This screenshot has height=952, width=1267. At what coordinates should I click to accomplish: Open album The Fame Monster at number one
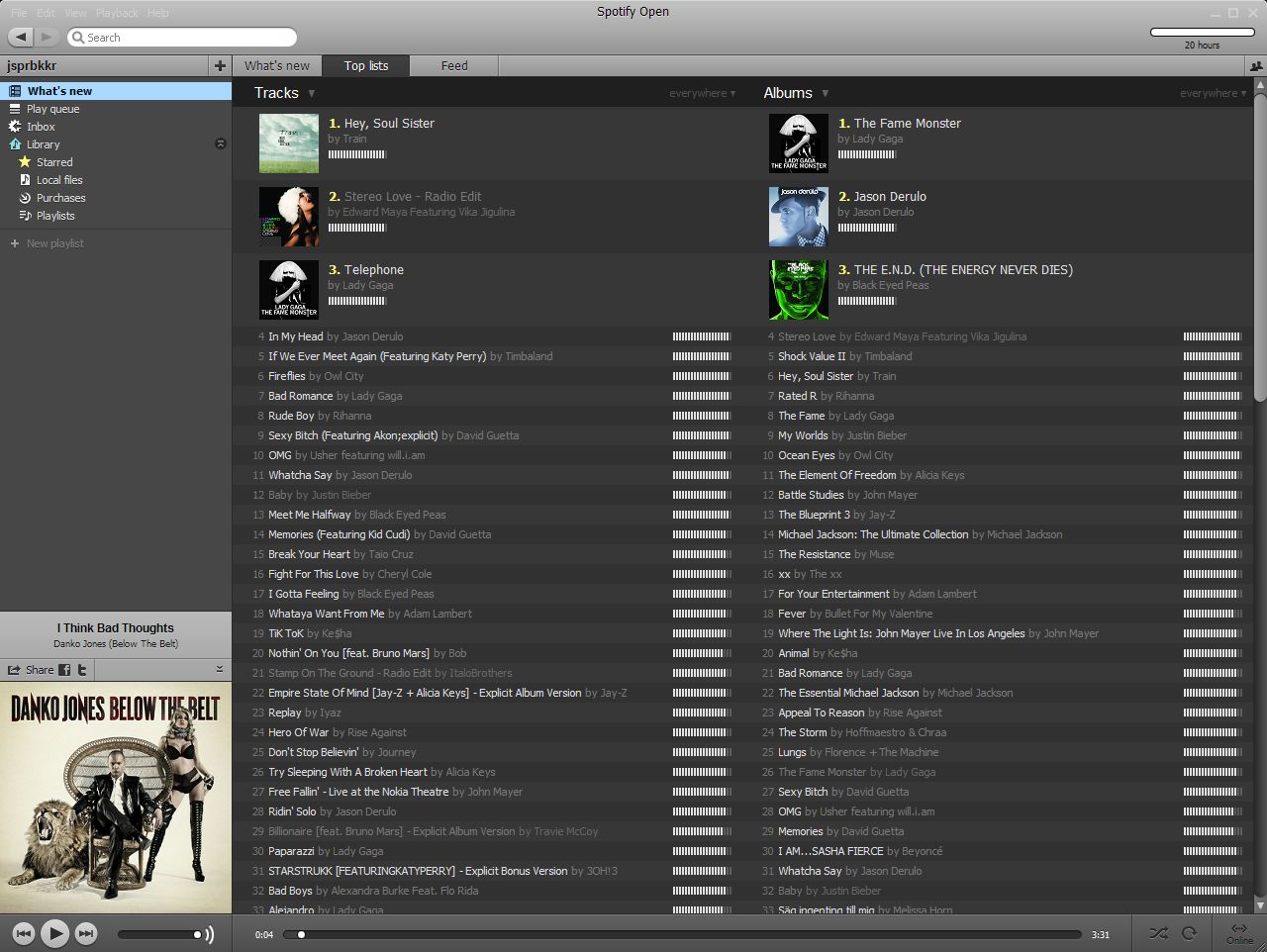coord(907,124)
